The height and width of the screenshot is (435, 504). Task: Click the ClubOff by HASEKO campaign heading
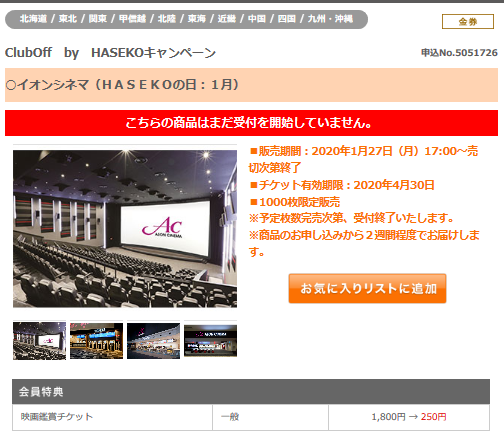(x=110, y=53)
